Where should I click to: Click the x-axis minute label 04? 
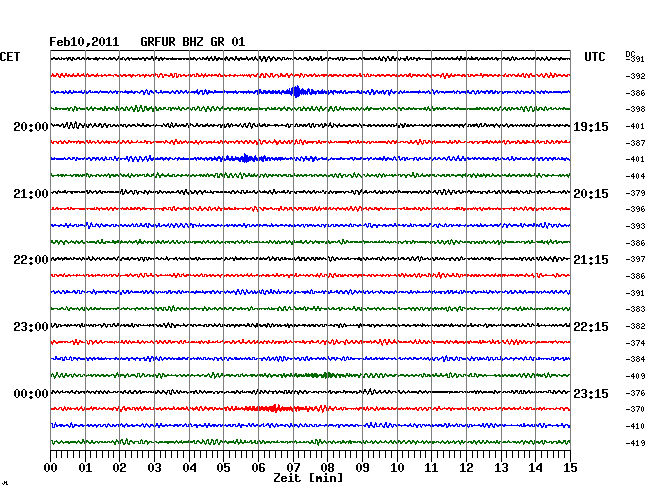click(189, 468)
